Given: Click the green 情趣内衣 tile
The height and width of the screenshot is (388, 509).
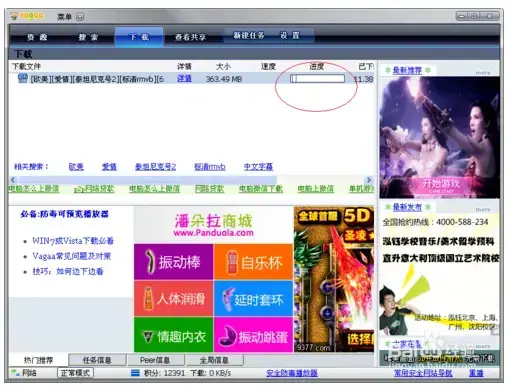Looking at the screenshot, I should (x=174, y=335).
